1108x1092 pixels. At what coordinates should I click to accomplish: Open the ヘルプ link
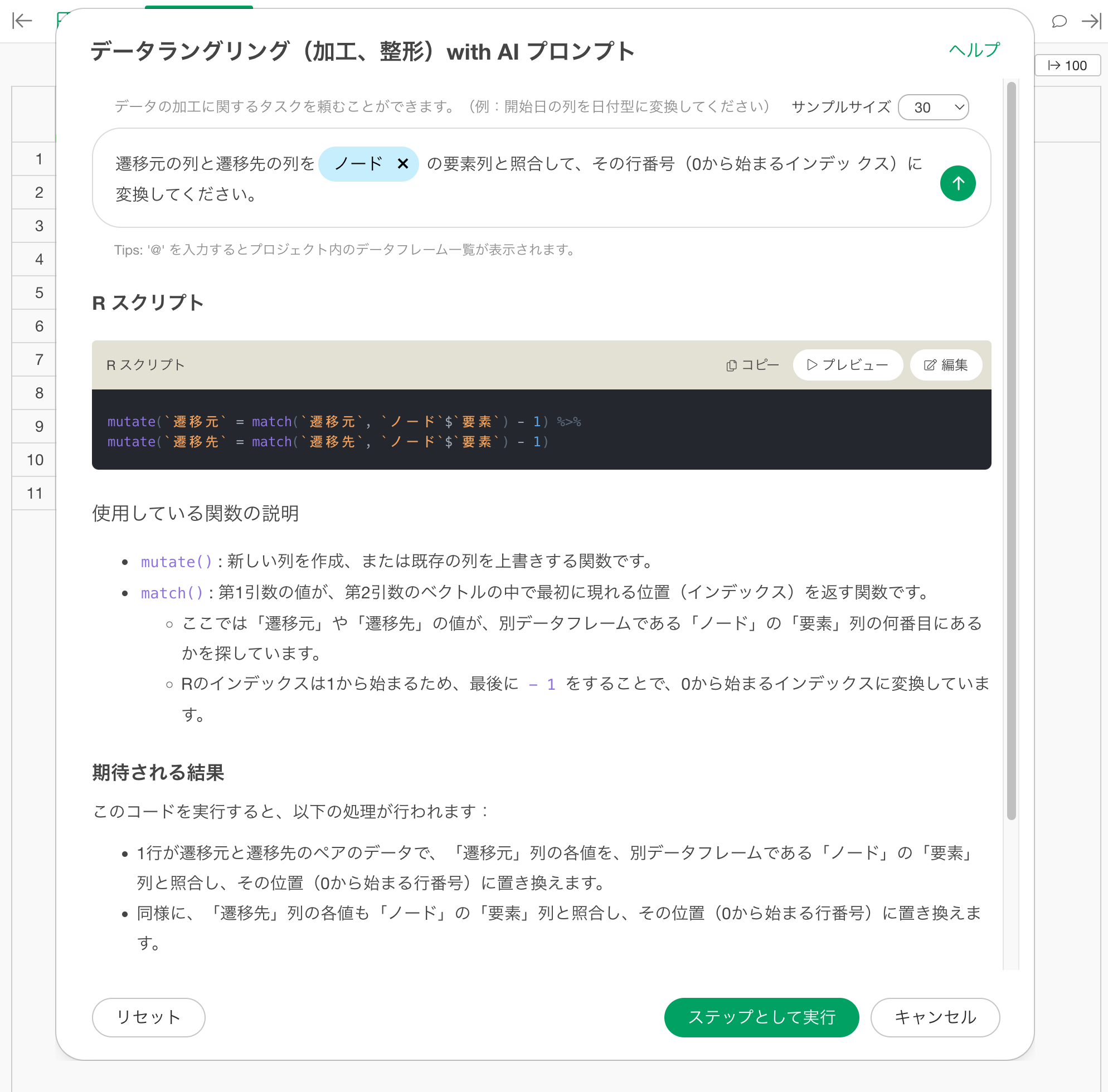974,51
